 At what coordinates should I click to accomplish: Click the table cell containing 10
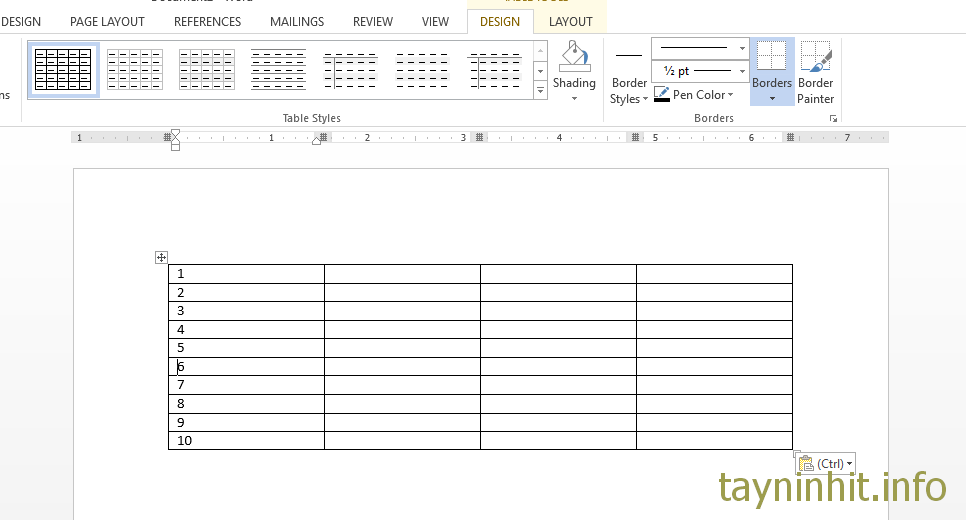click(246, 441)
